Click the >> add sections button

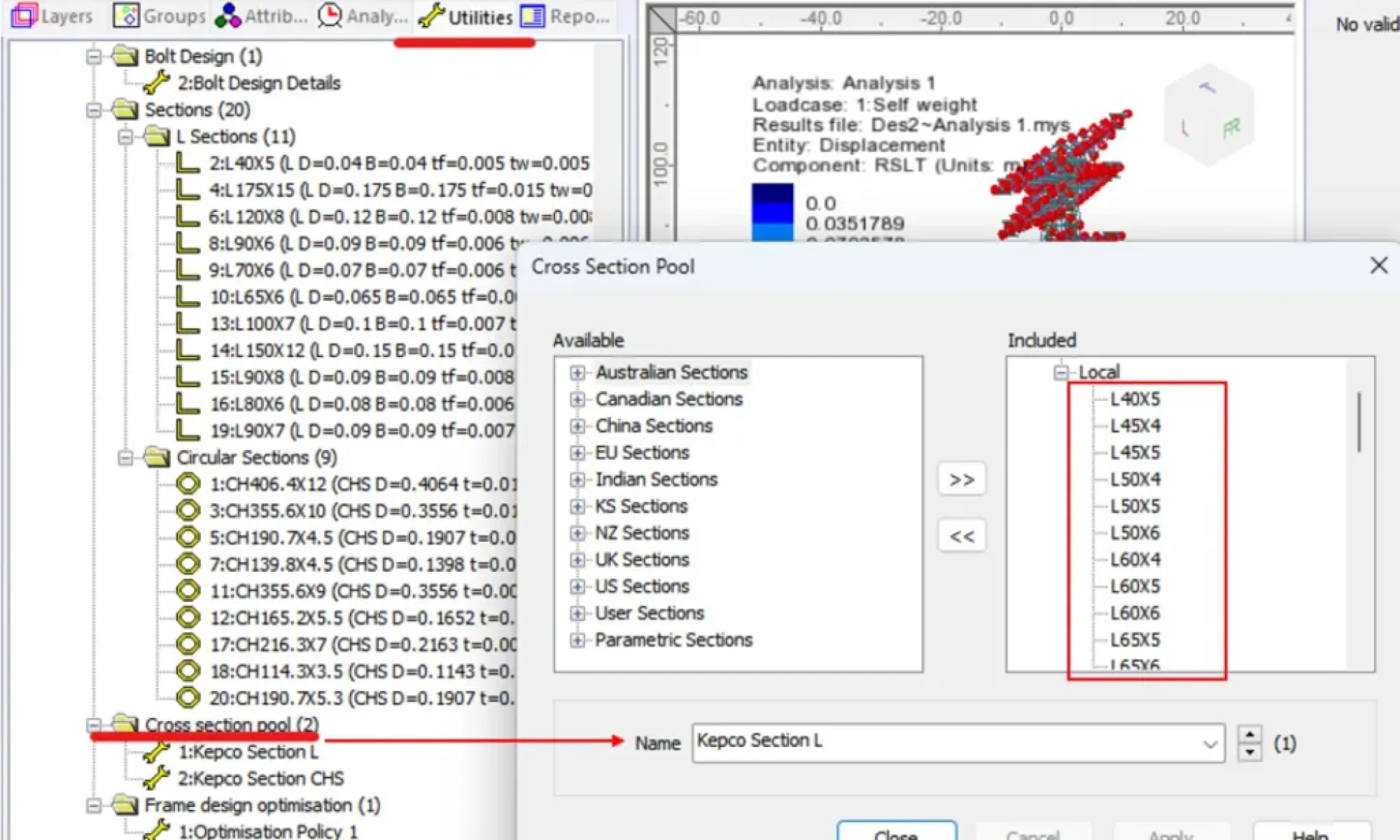pyautogui.click(x=962, y=479)
